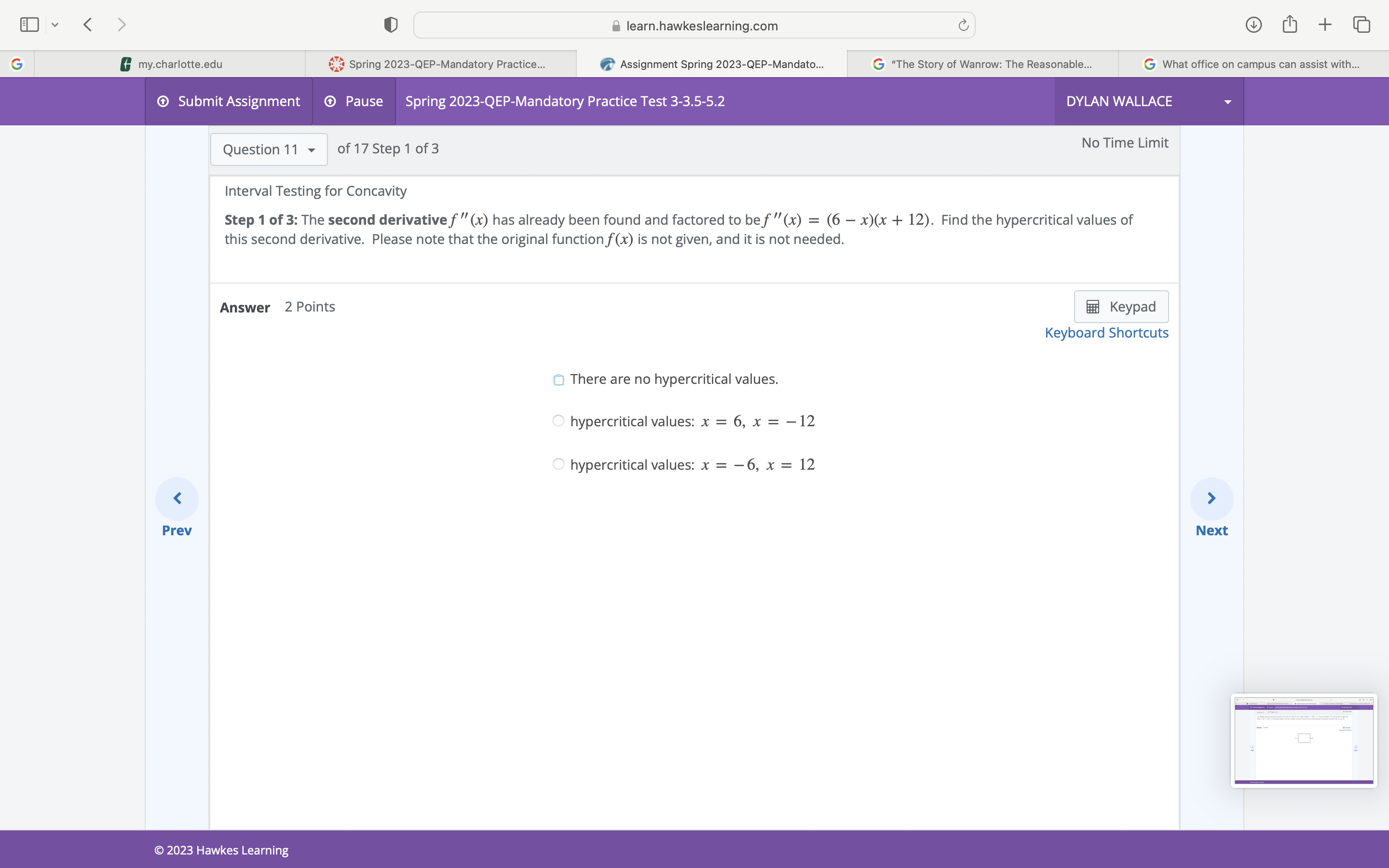Select 'There are no hypercritical values' option

558,380
